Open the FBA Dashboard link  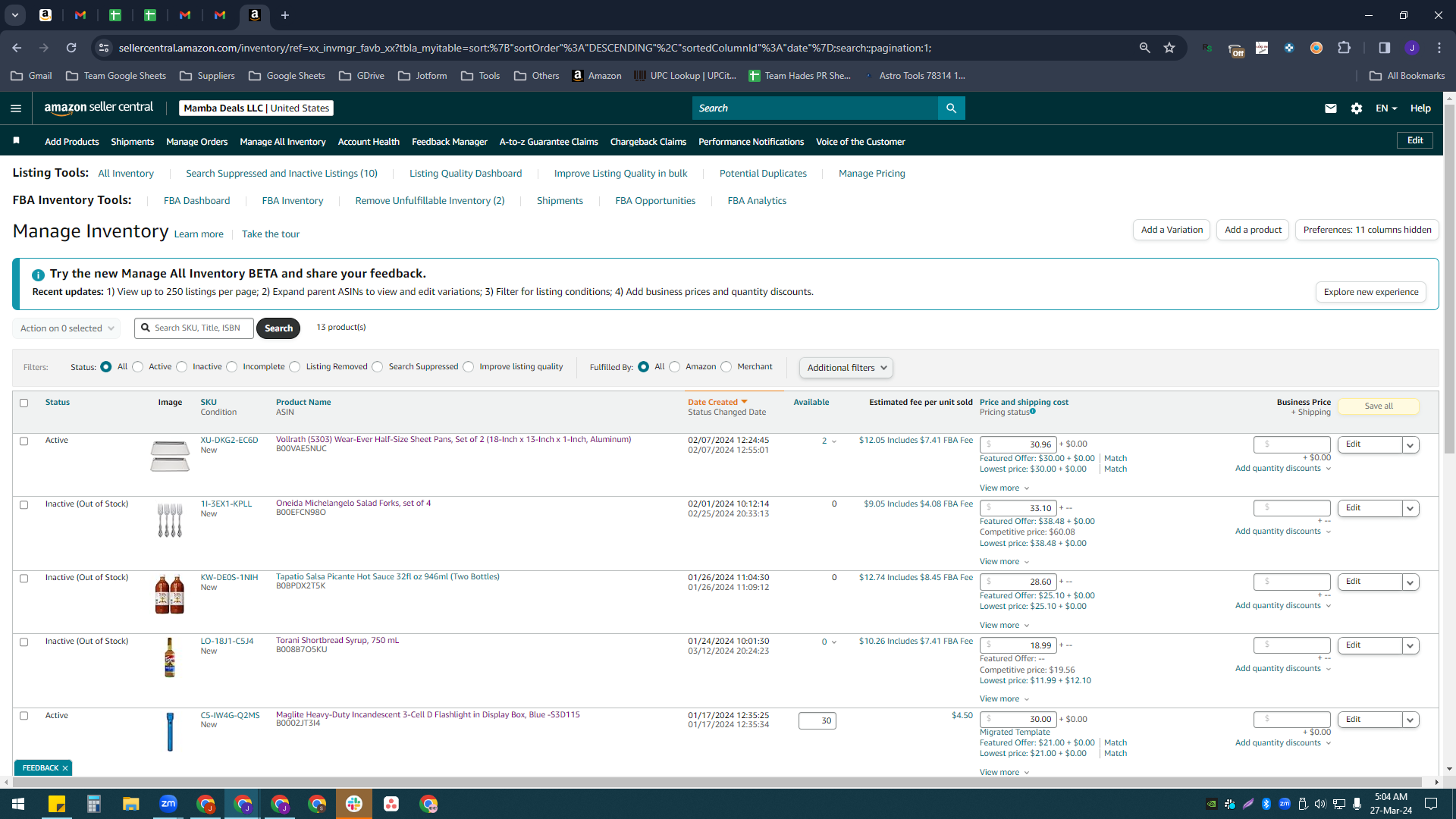pos(196,201)
